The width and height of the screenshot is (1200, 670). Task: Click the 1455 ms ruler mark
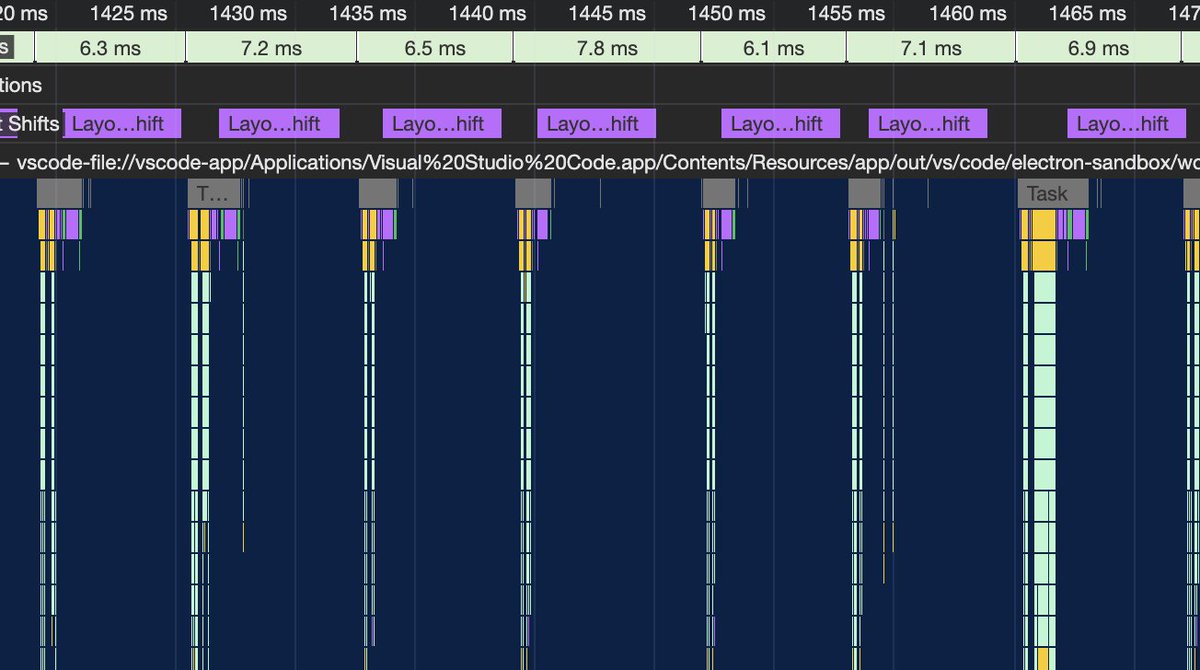(x=846, y=14)
